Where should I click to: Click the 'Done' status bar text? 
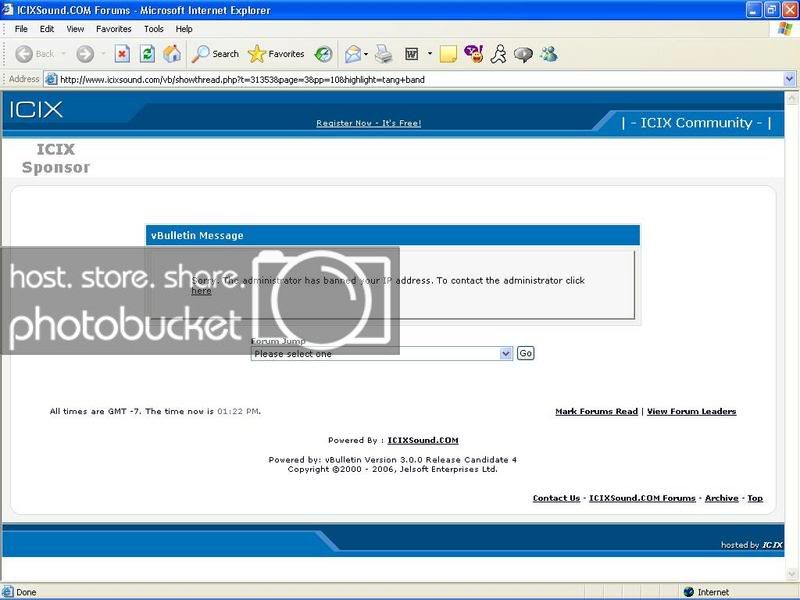click(26, 592)
